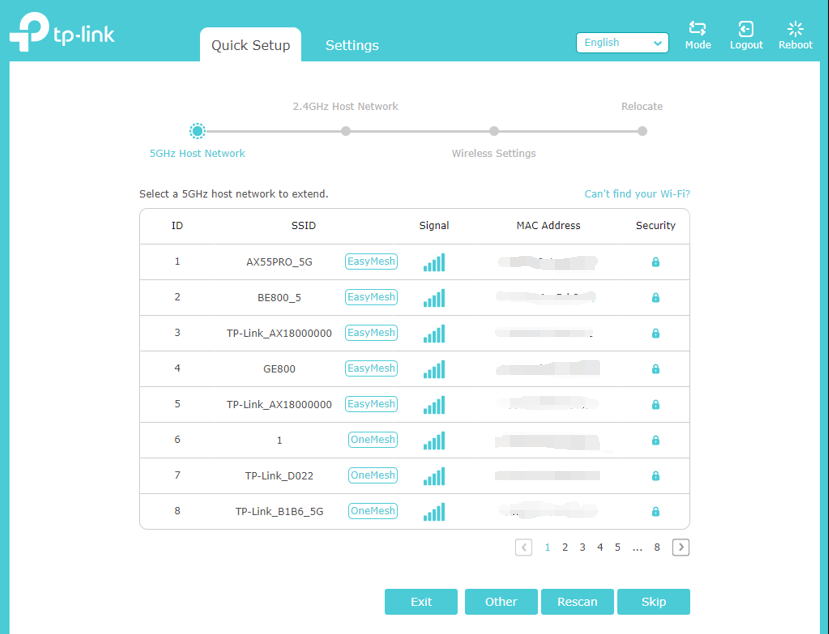The width and height of the screenshot is (829, 634).
Task: Select the TP-Link_B1B6_5G network name
Action: tap(279, 512)
